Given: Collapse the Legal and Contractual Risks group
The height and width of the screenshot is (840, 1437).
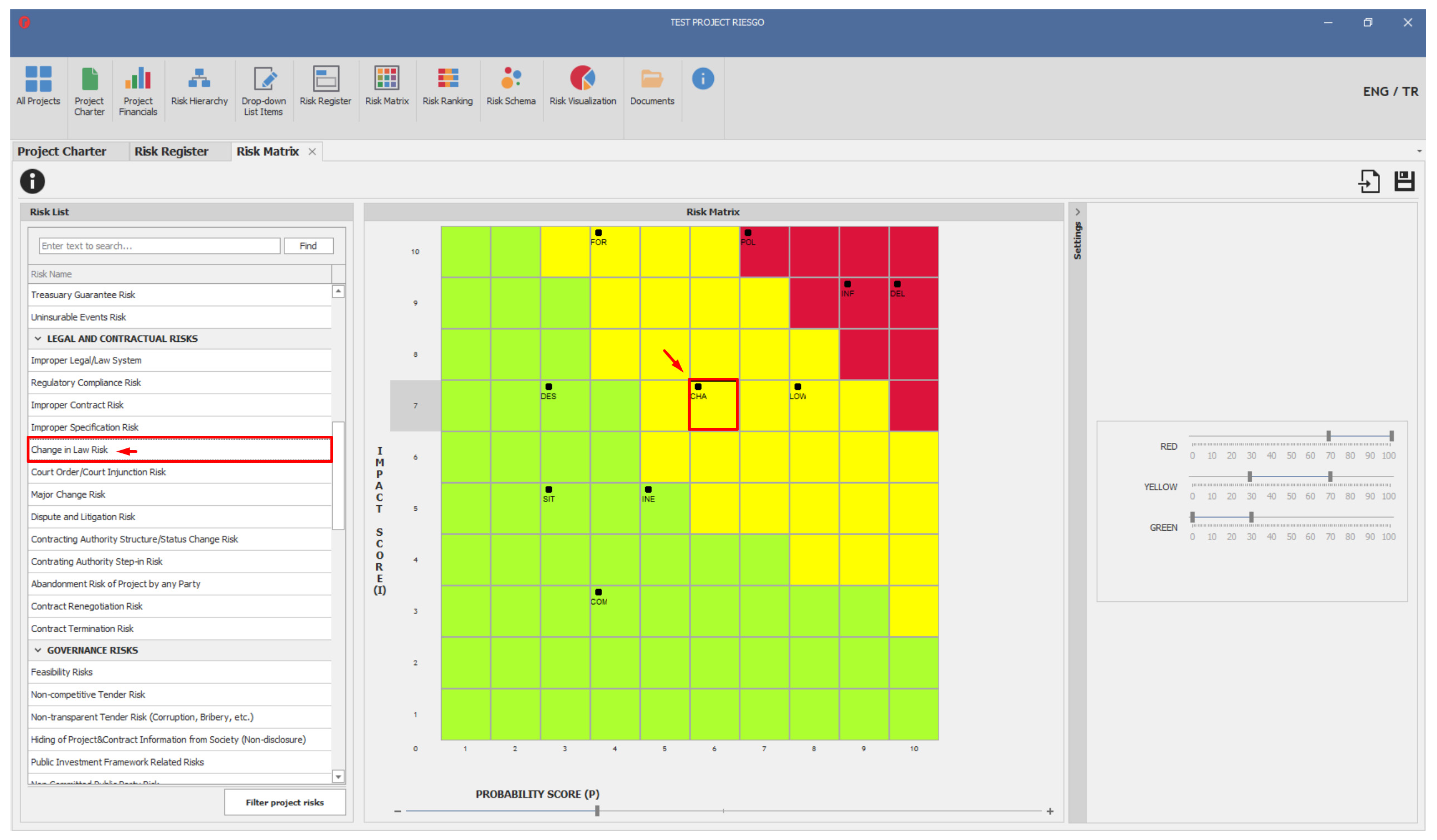Looking at the screenshot, I should tap(37, 338).
